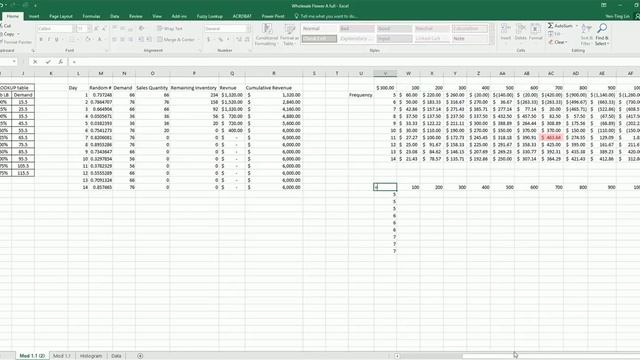Expand the cell Styles gallery

click(x=492, y=42)
